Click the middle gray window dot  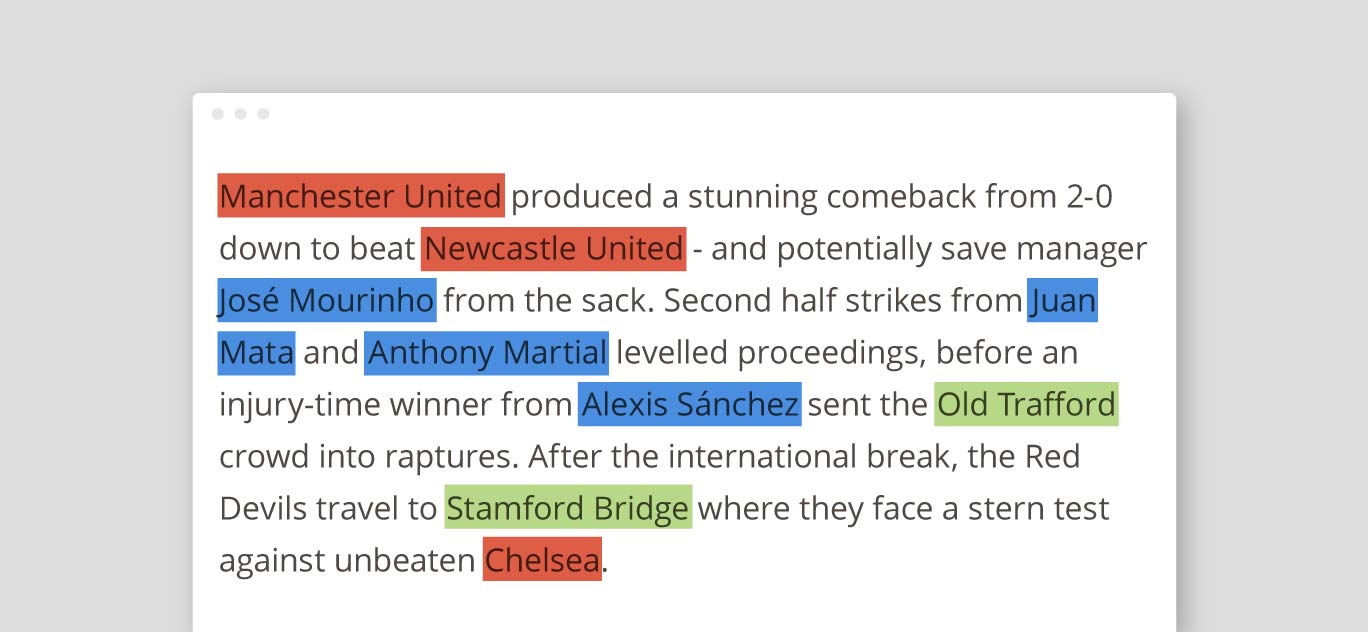[241, 114]
